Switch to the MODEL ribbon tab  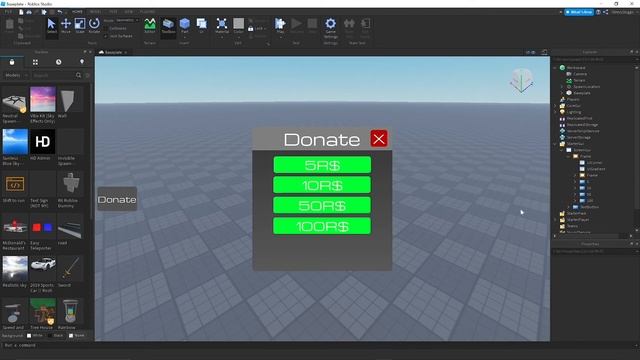click(95, 12)
